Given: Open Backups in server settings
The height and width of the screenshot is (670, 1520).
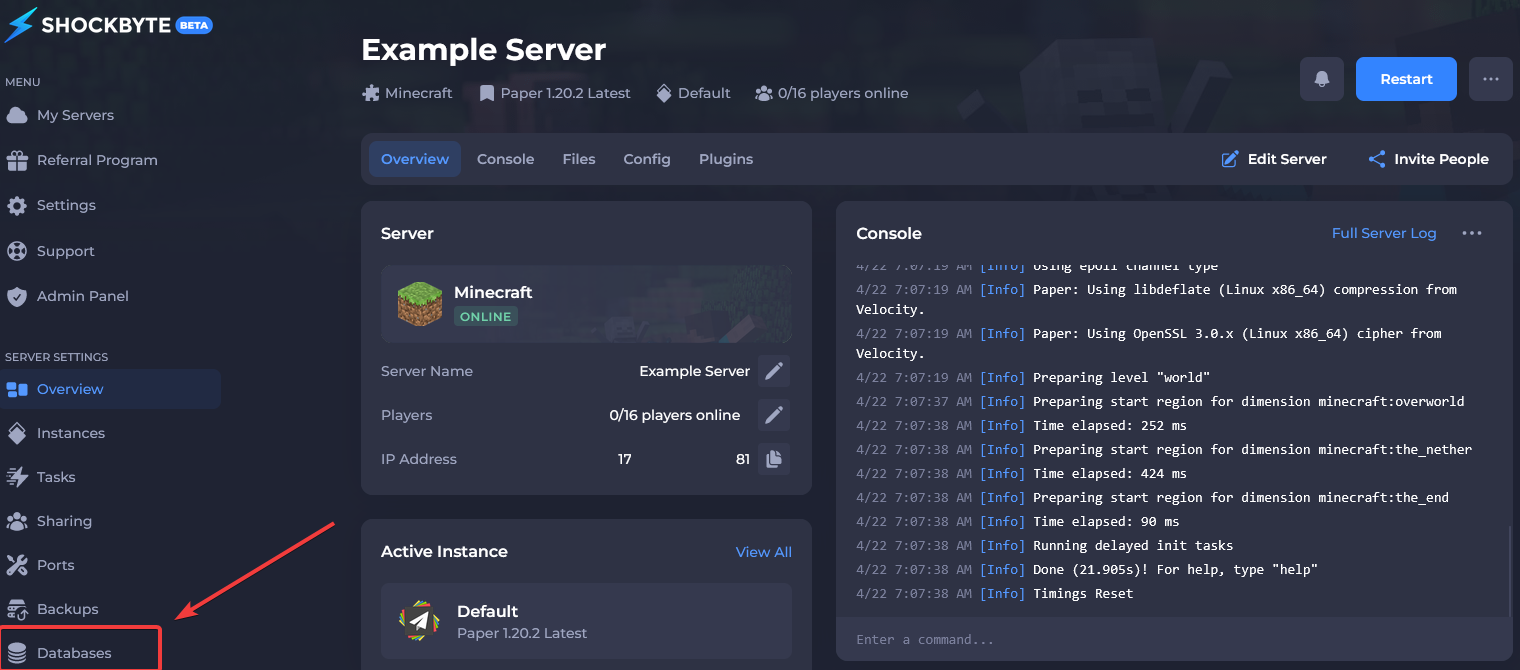Looking at the screenshot, I should (67, 609).
